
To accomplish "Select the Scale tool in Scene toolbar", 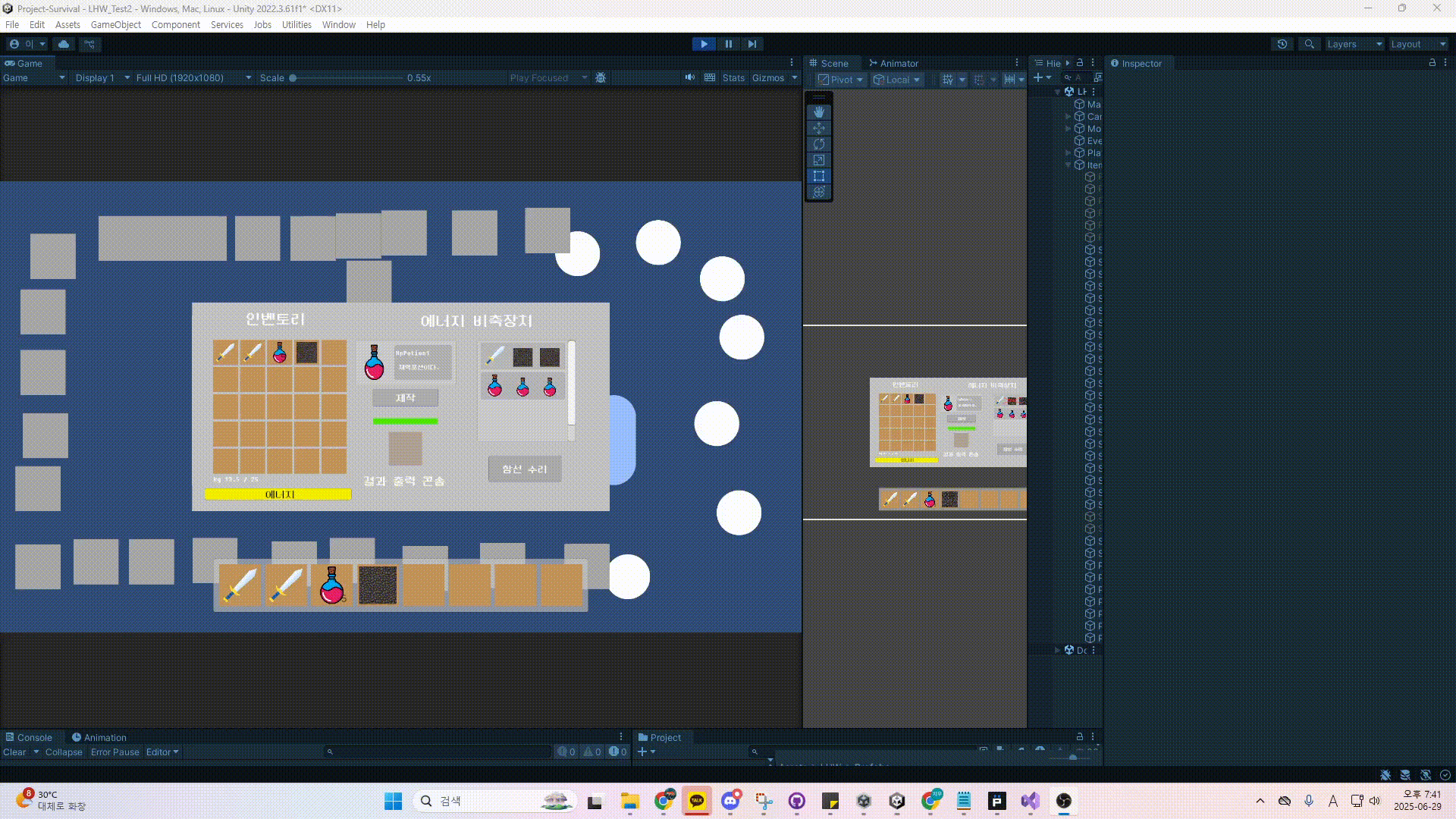I will pos(818,160).
